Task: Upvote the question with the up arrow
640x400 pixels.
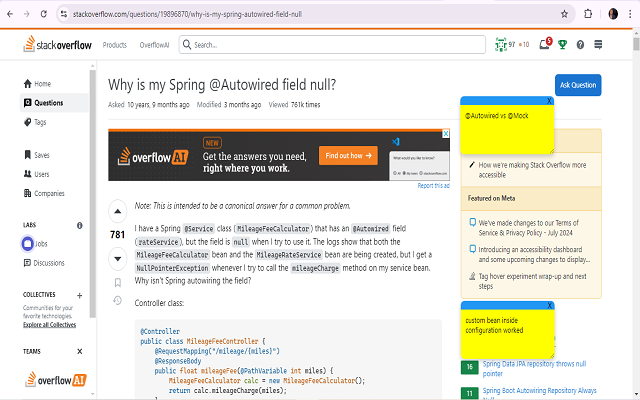Action: click(x=118, y=211)
